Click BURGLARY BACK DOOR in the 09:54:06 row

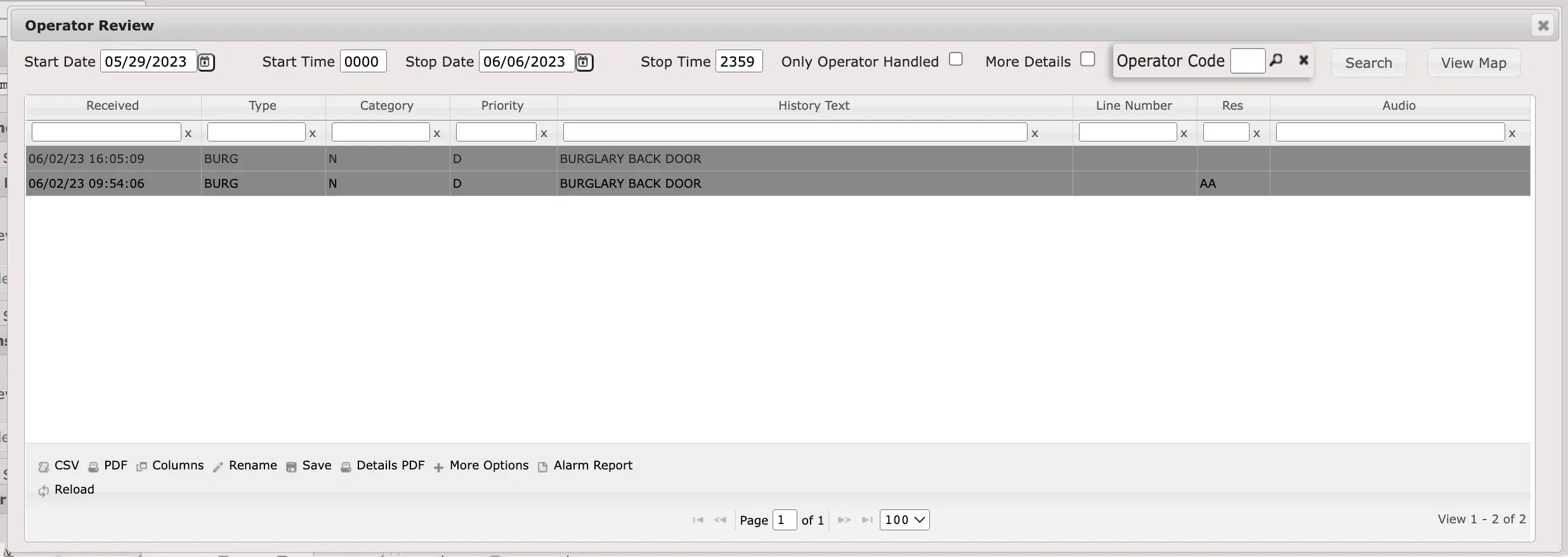pyautogui.click(x=630, y=183)
